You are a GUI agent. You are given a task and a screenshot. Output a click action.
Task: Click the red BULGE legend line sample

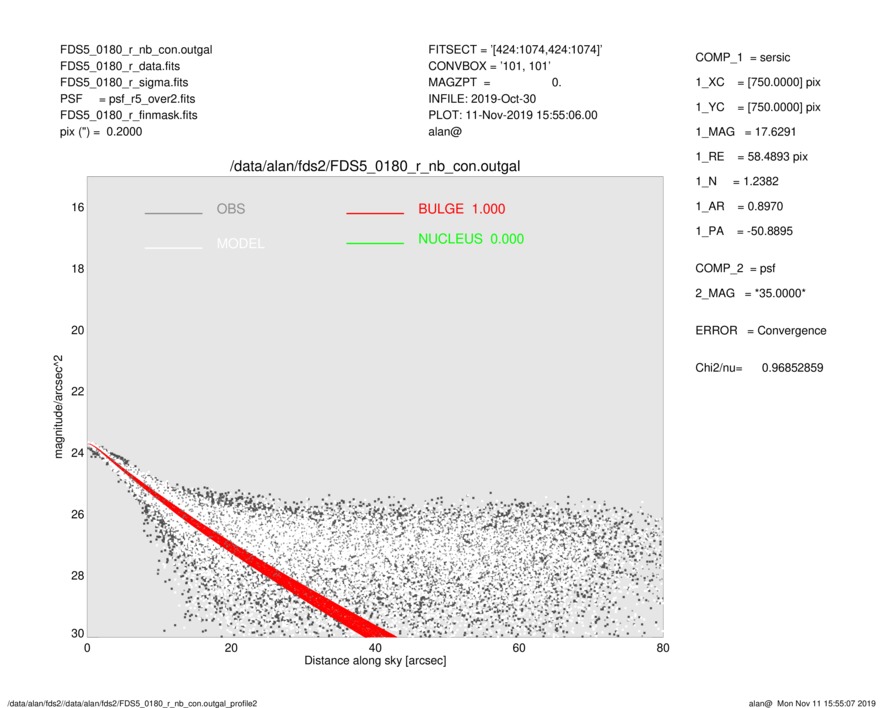(375, 213)
